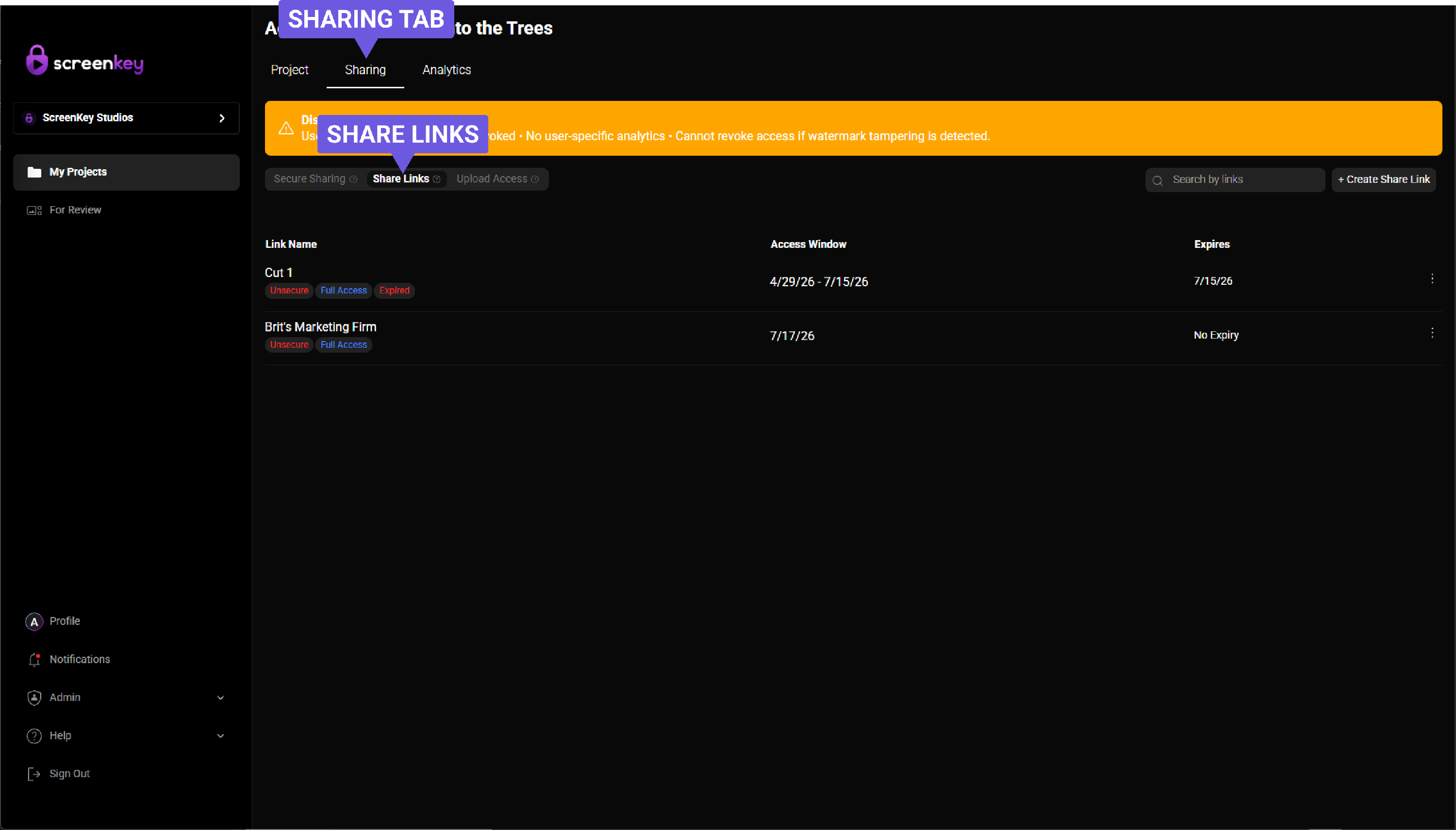
Task: Open the For Review icon
Action: point(34,211)
